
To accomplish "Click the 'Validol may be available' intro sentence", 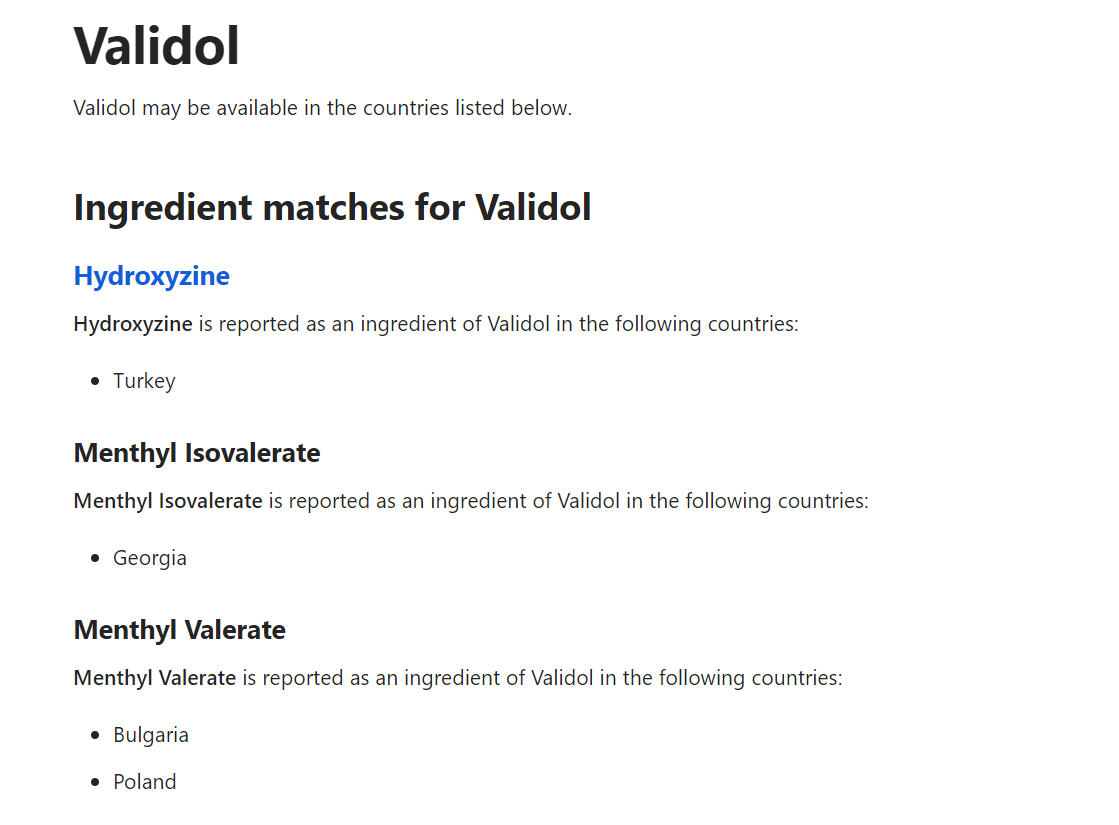I will [x=323, y=108].
